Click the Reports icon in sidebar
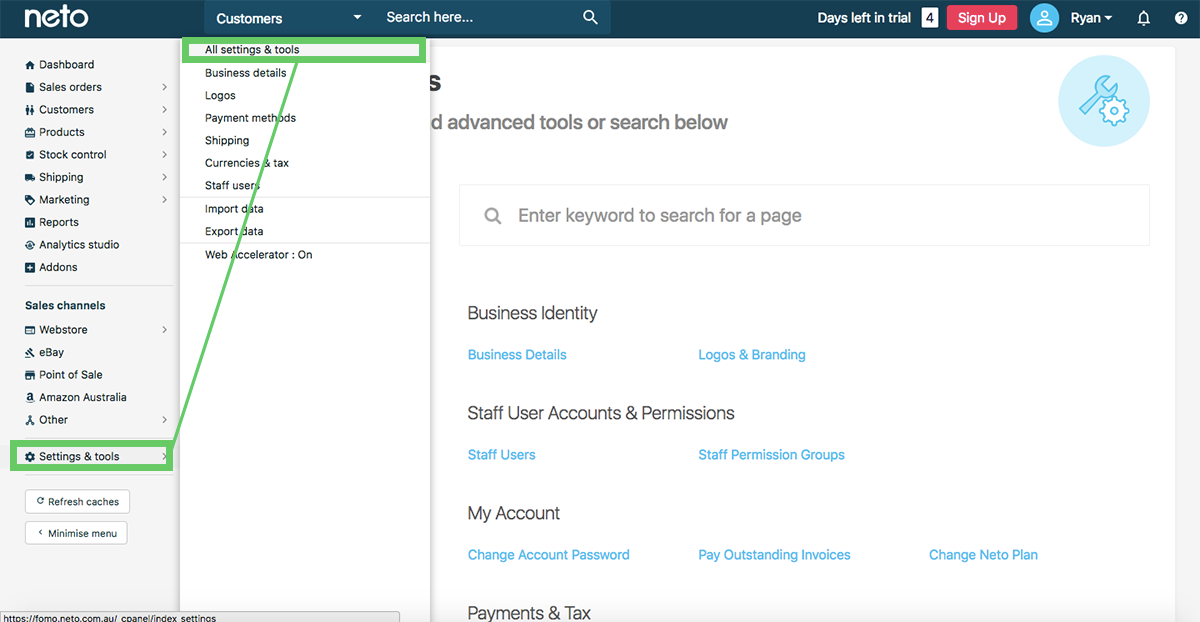The image size is (1200, 622). click(x=30, y=222)
